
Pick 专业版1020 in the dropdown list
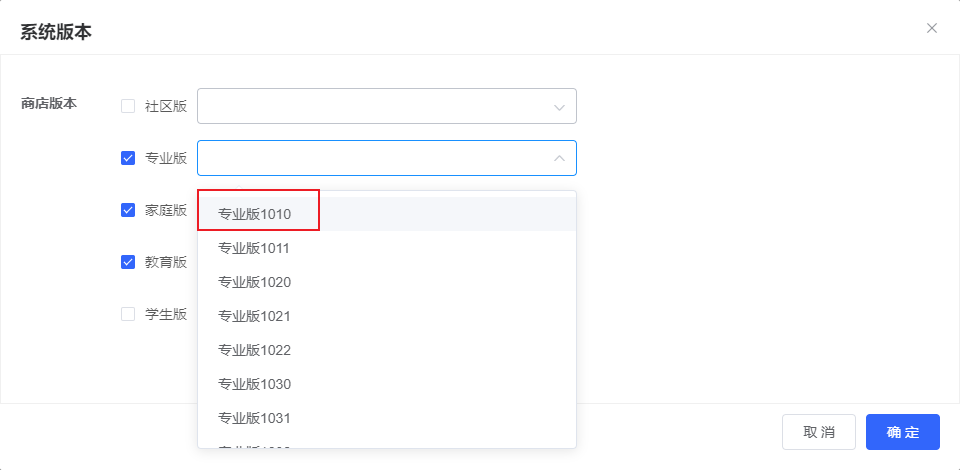tap(255, 282)
